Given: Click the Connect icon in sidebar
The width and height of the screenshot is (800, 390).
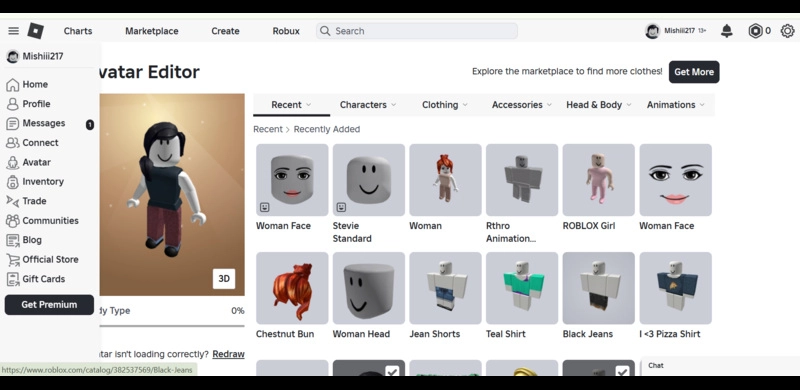Looking at the screenshot, I should [13, 143].
